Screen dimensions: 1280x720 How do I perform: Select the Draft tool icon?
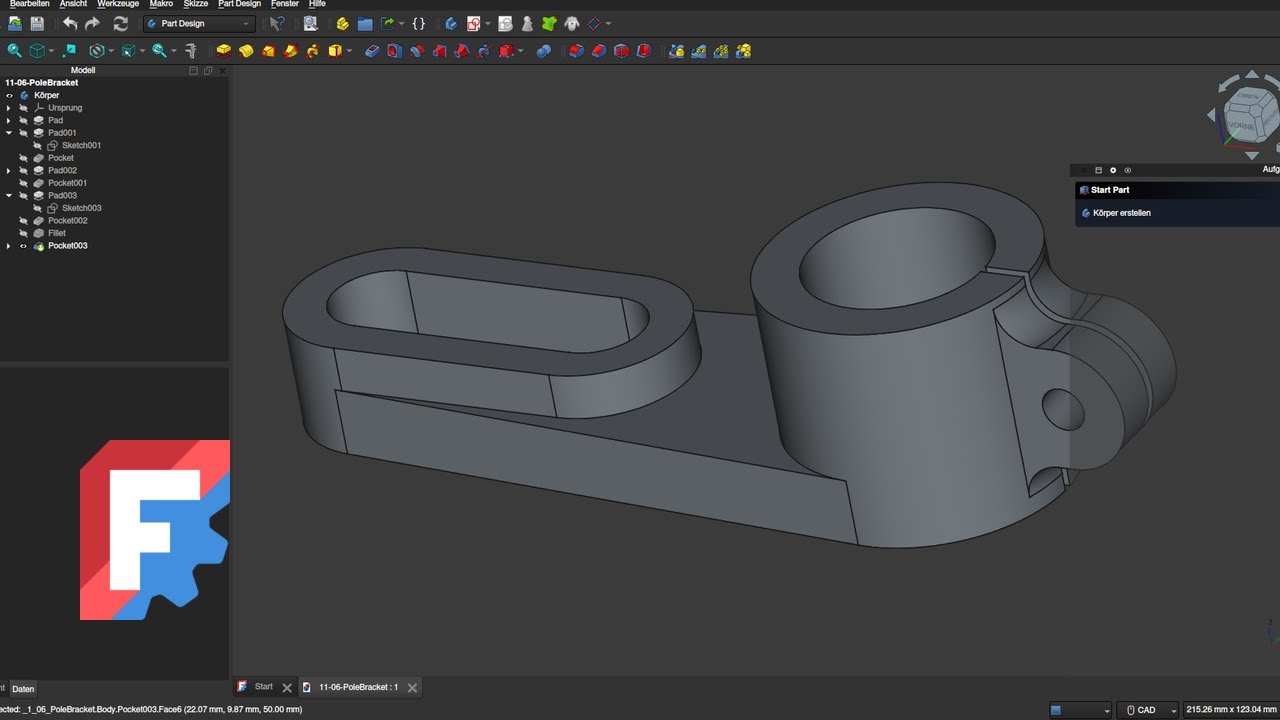621,50
